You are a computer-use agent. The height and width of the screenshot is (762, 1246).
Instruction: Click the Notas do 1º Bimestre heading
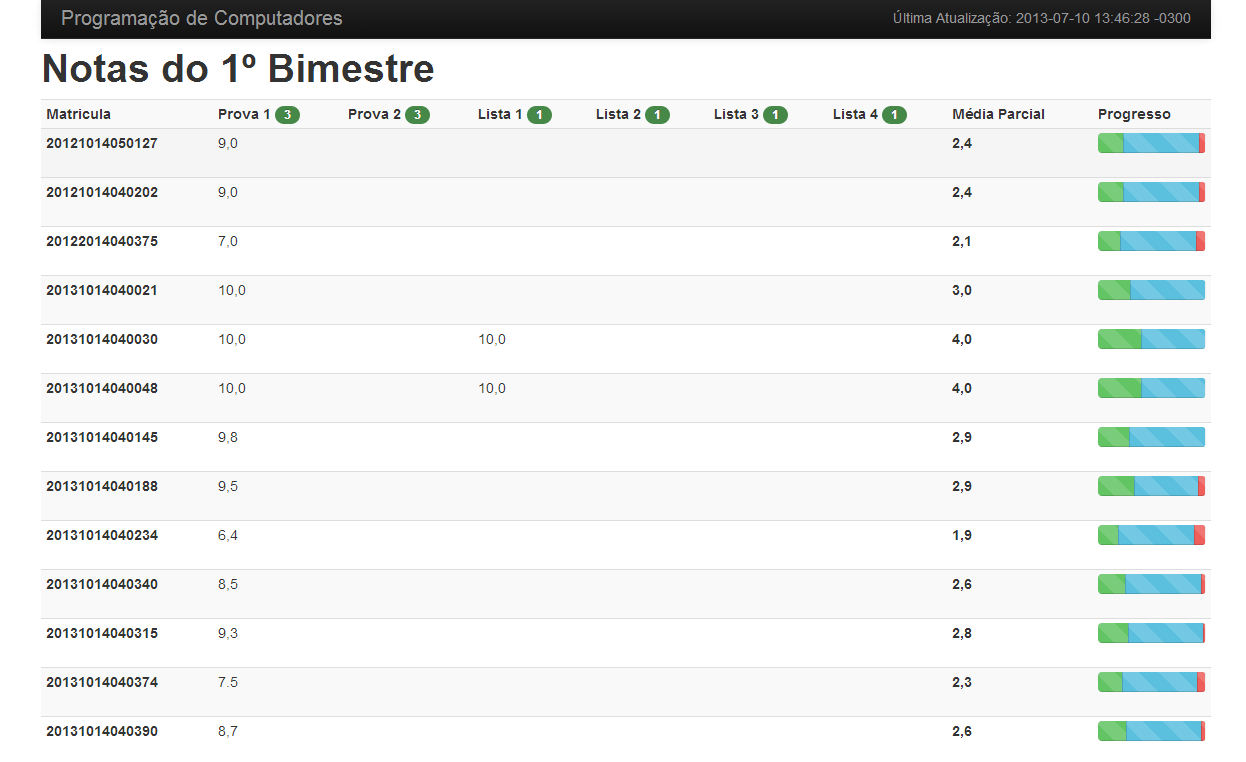[238, 68]
